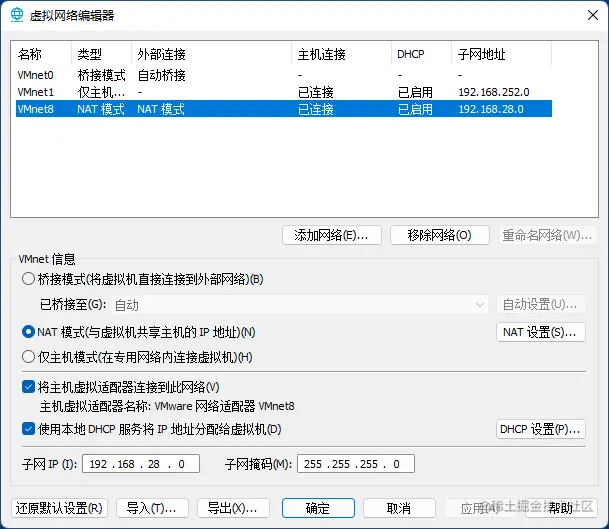Viewport: 609px width, 529px height.
Task: Click the 主机连接 column header
Action: (341, 54)
